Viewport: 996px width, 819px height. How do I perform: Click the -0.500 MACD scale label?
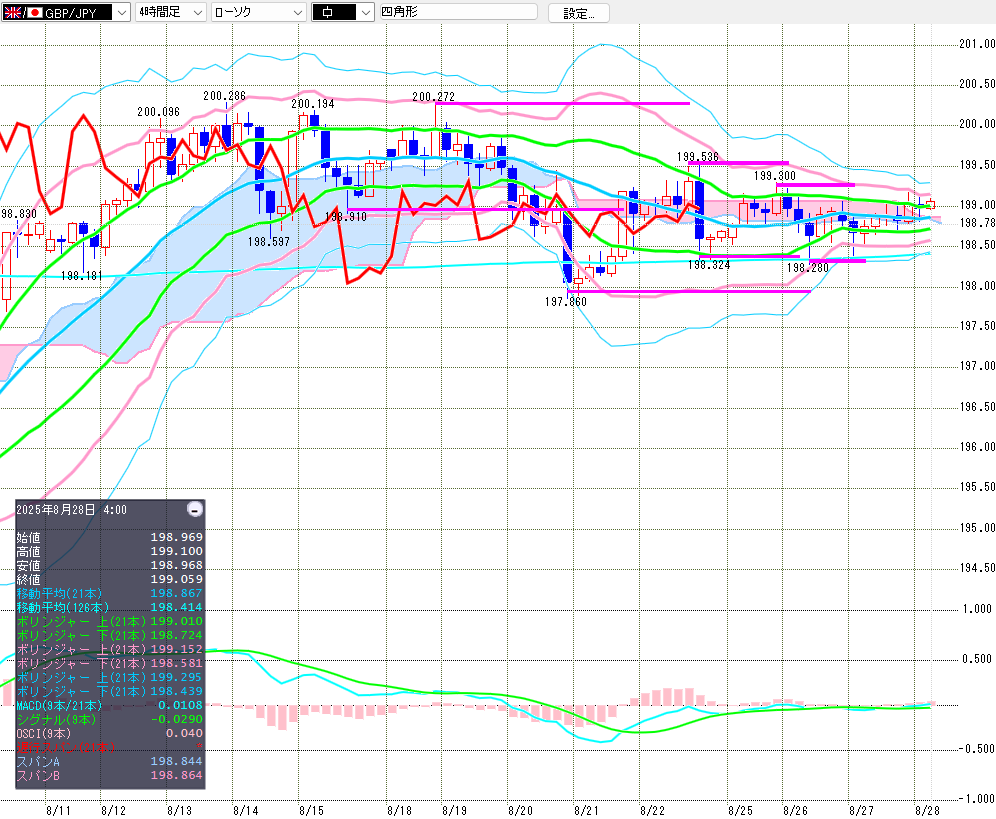click(x=977, y=749)
